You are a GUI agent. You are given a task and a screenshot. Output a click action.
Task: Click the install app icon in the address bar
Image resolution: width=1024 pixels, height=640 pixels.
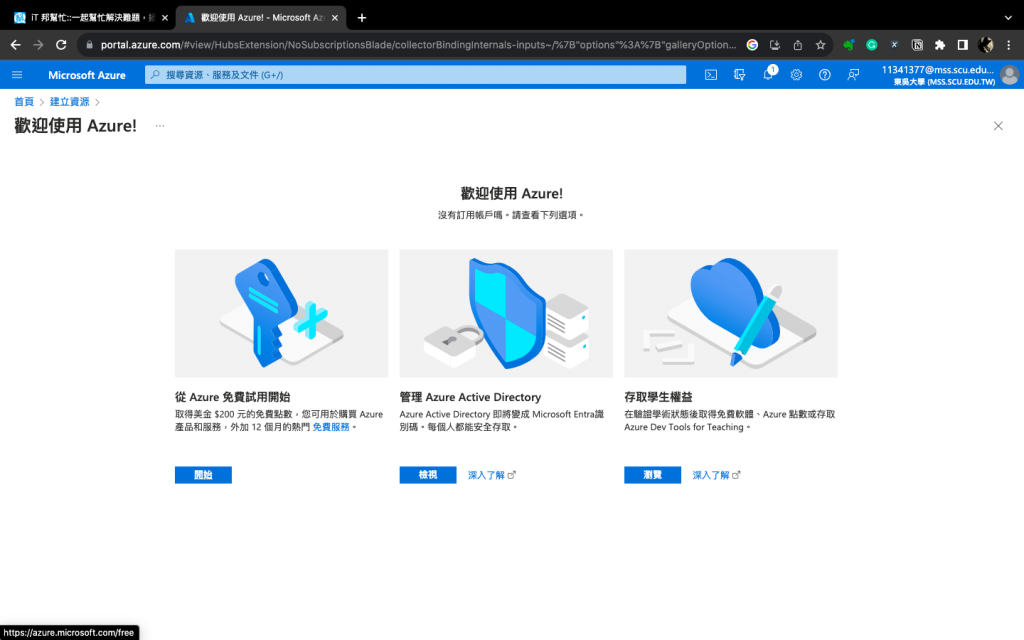click(x=775, y=45)
